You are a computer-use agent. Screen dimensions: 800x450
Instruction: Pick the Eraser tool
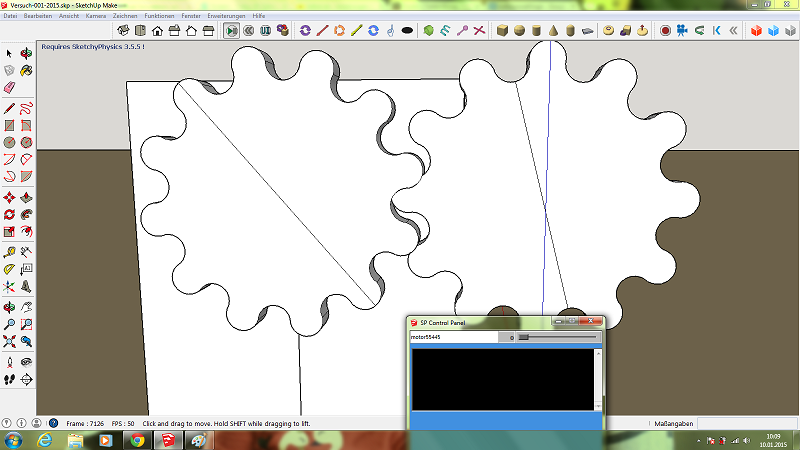pos(9,88)
